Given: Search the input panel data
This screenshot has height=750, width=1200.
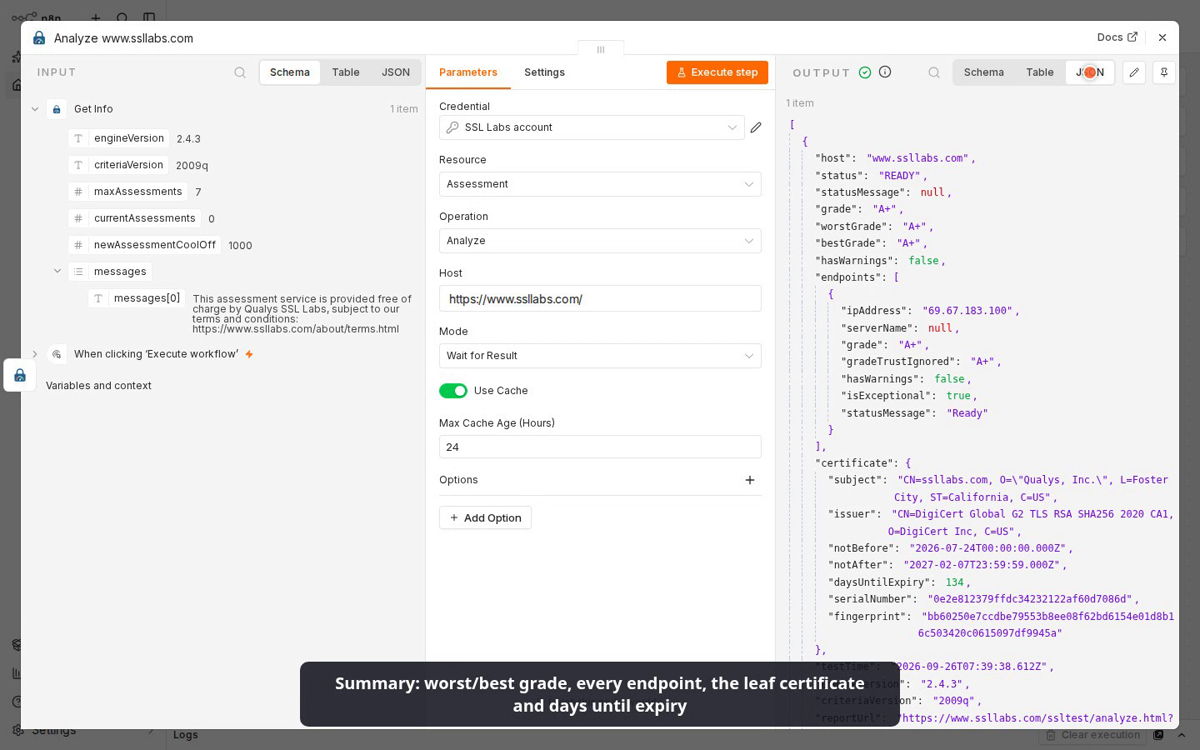Looking at the screenshot, I should tap(240, 72).
